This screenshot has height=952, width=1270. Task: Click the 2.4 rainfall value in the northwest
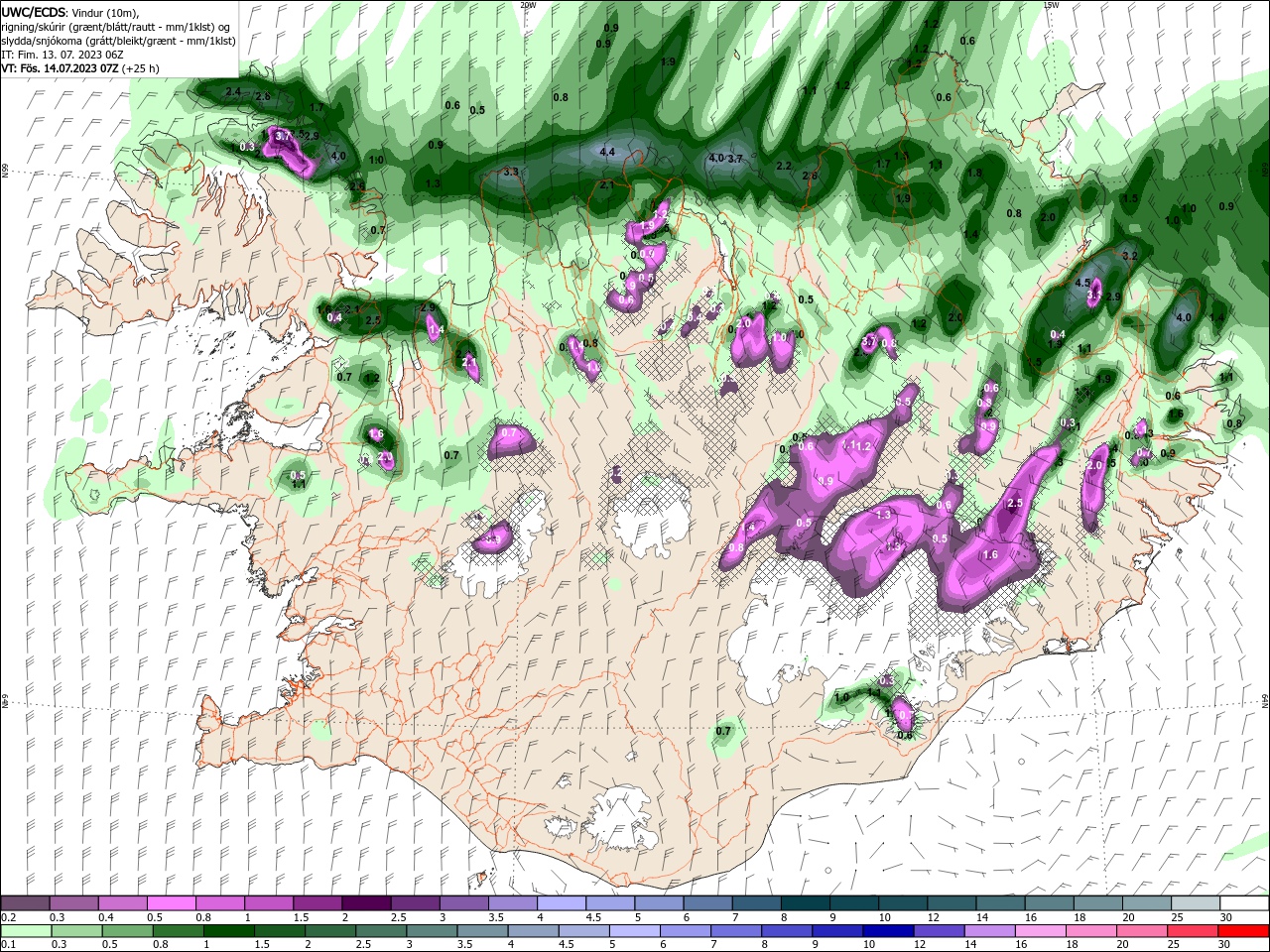233,91
